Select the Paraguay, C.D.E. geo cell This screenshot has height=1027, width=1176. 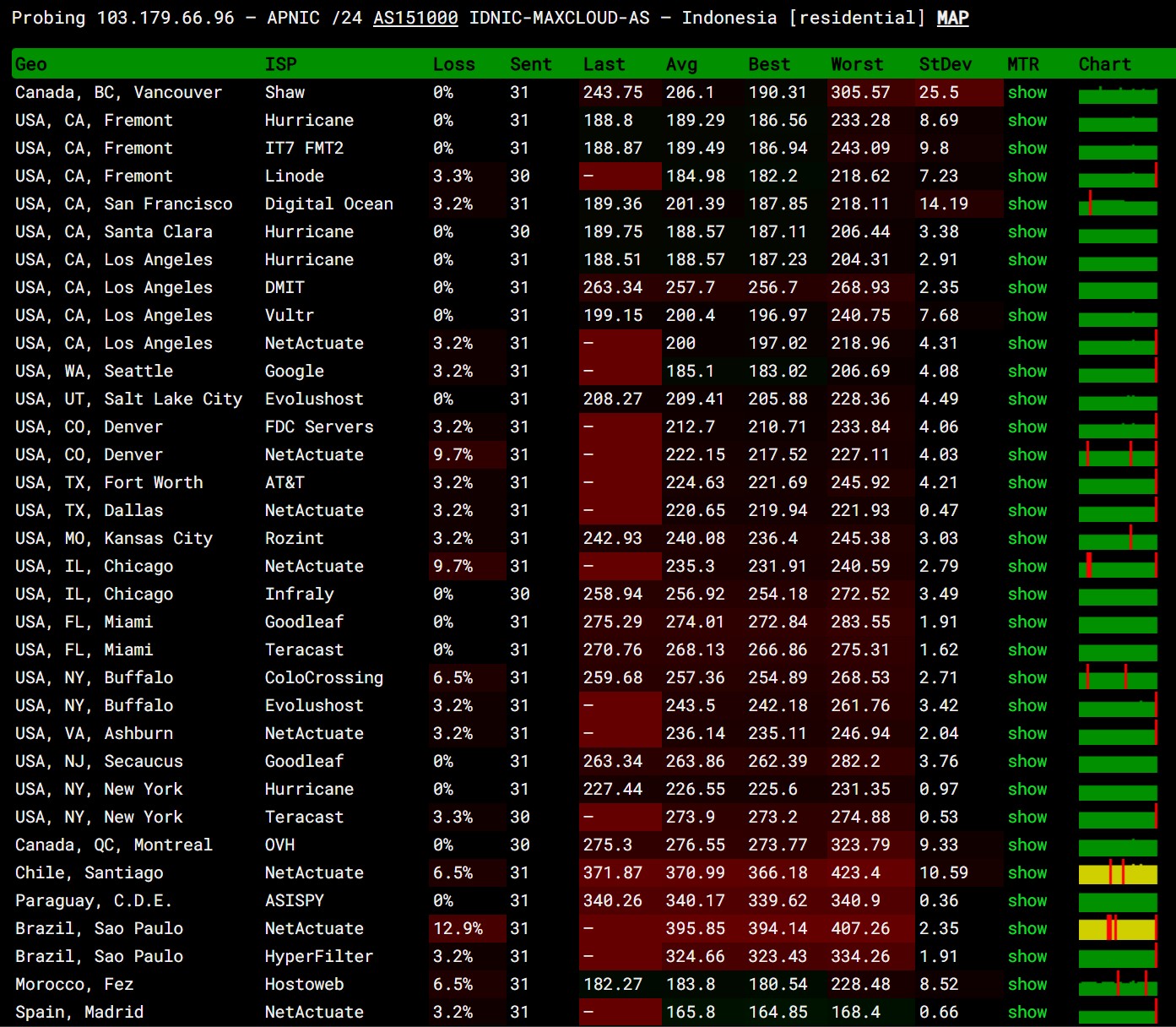[93, 900]
